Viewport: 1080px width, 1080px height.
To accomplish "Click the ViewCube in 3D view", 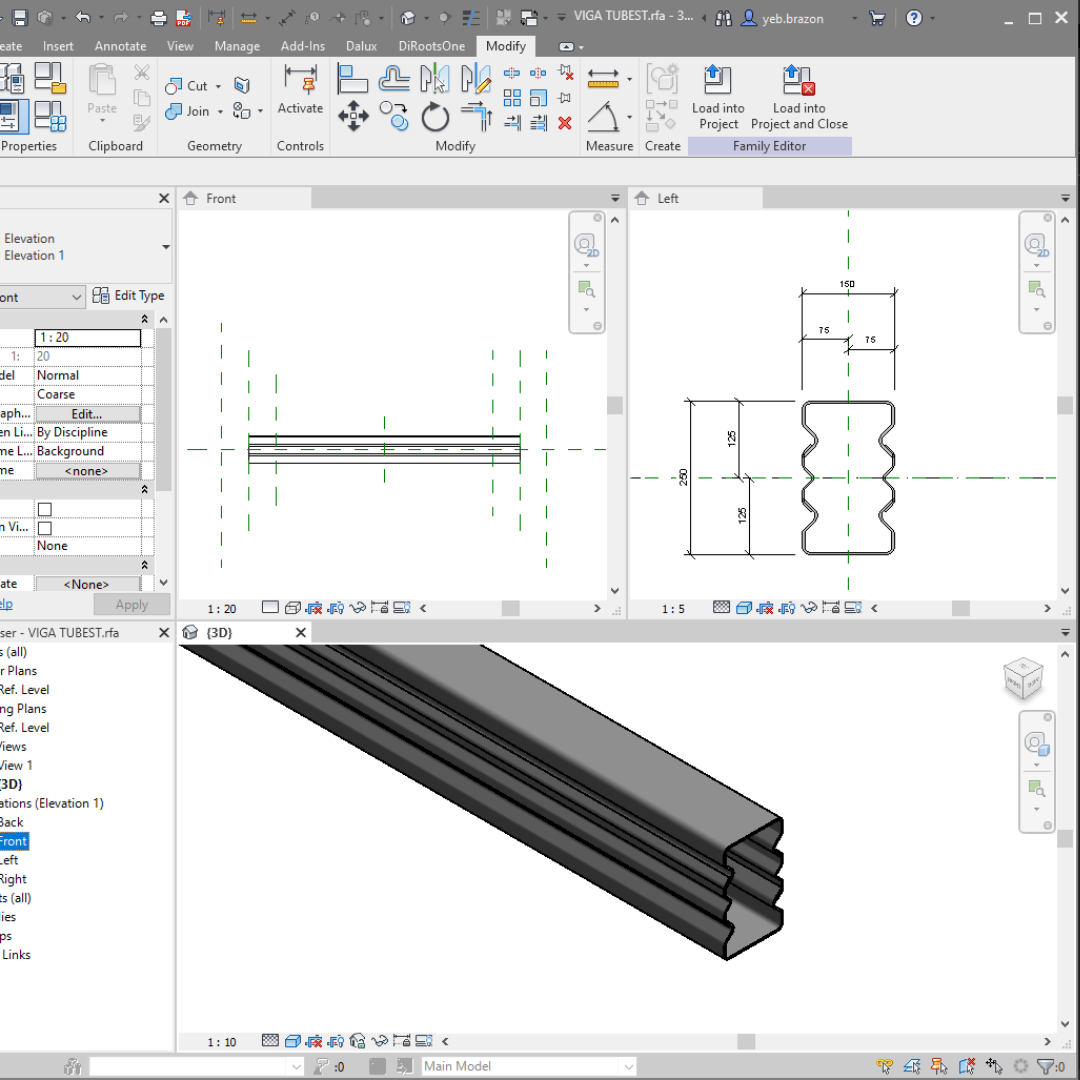I will click(1022, 679).
